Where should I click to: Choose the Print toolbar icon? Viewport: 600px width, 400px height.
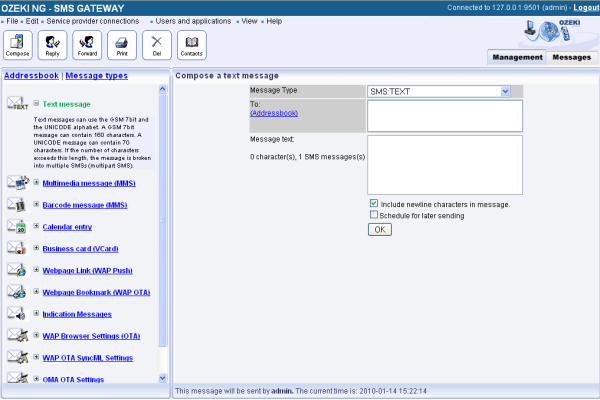click(122, 45)
